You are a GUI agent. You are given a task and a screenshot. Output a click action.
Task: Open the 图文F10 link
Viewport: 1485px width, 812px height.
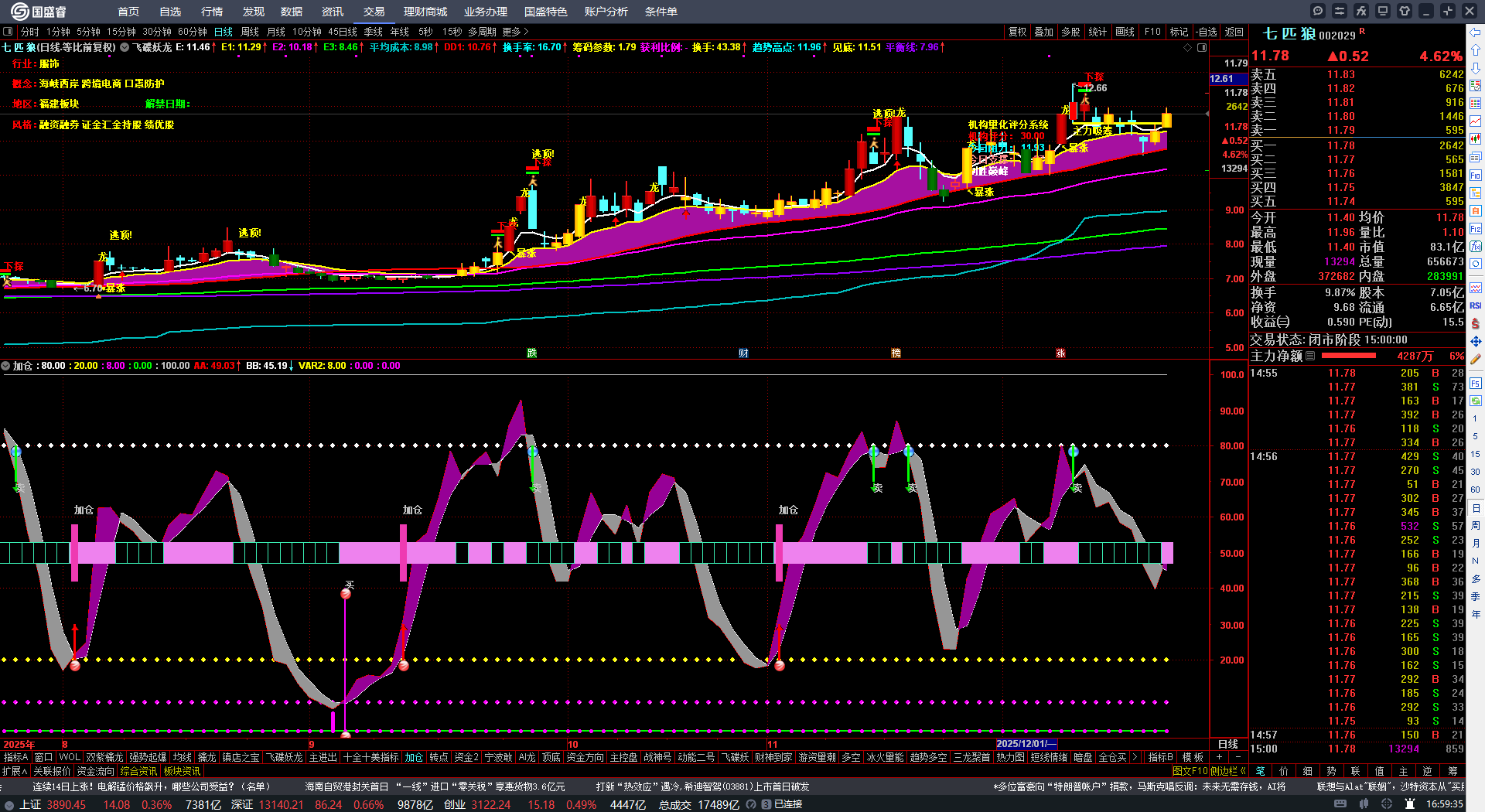1190,771
